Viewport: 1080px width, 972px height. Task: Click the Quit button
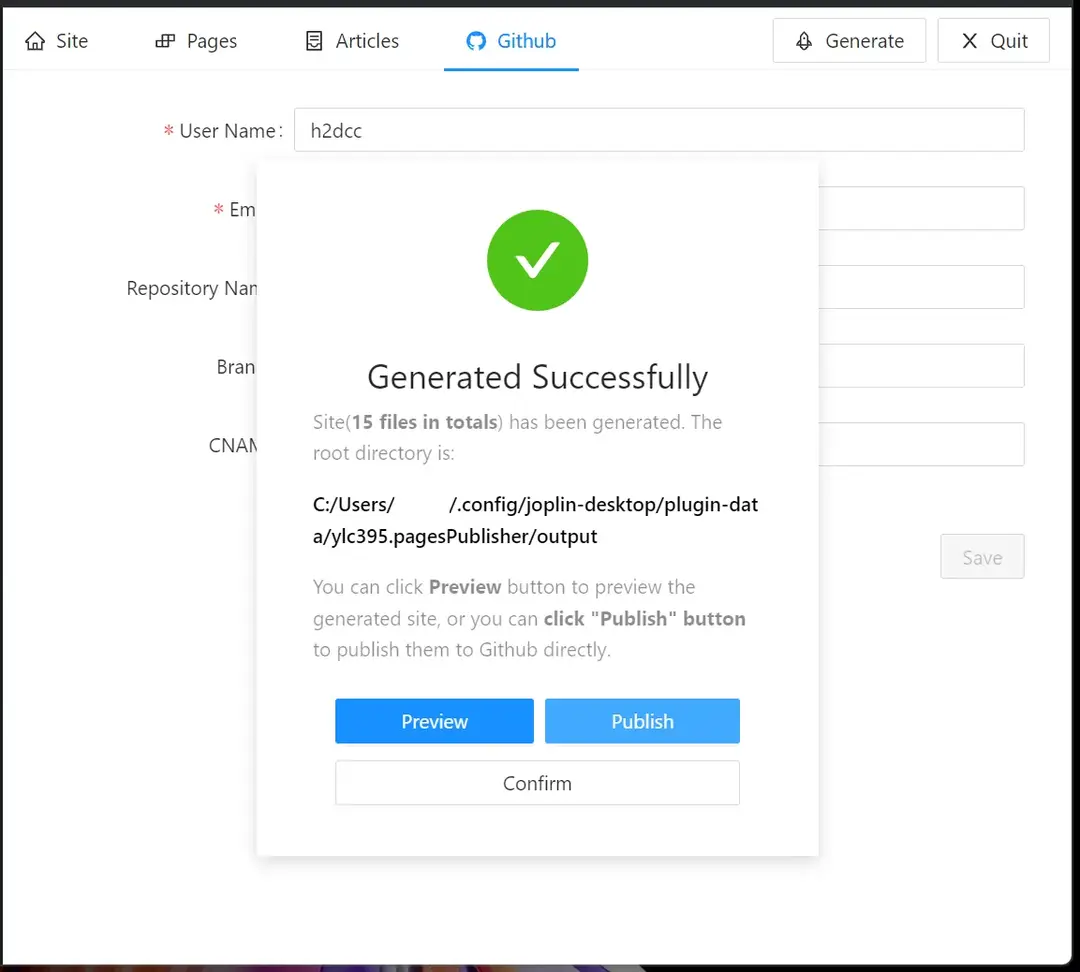tap(993, 41)
